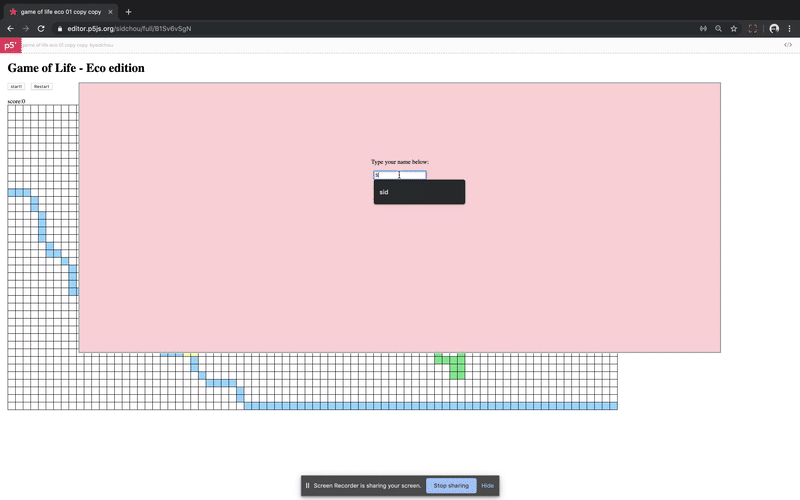Viewport: 800px width, 500px height.
Task: Open a new browser tab
Action: point(129,12)
